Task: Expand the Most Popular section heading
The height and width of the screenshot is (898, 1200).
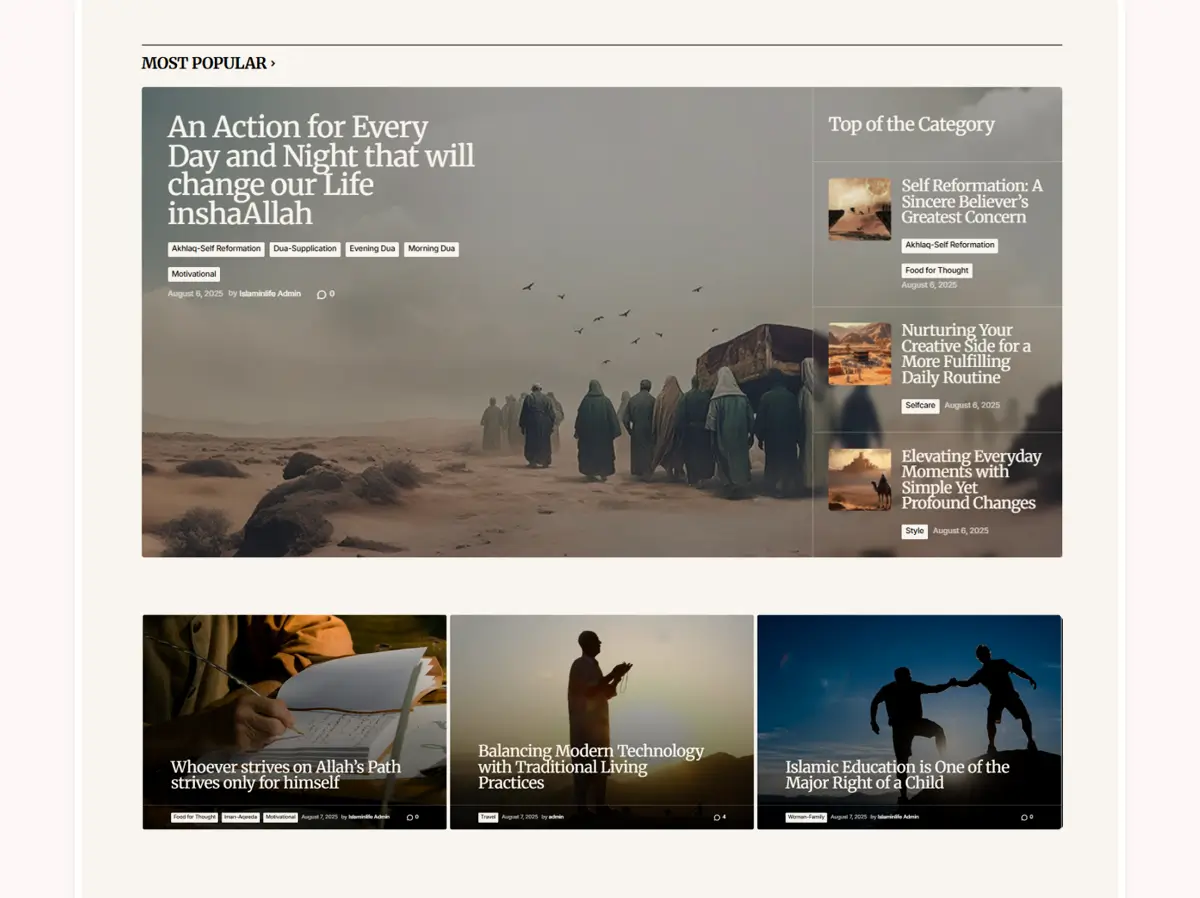Action: [x=208, y=63]
